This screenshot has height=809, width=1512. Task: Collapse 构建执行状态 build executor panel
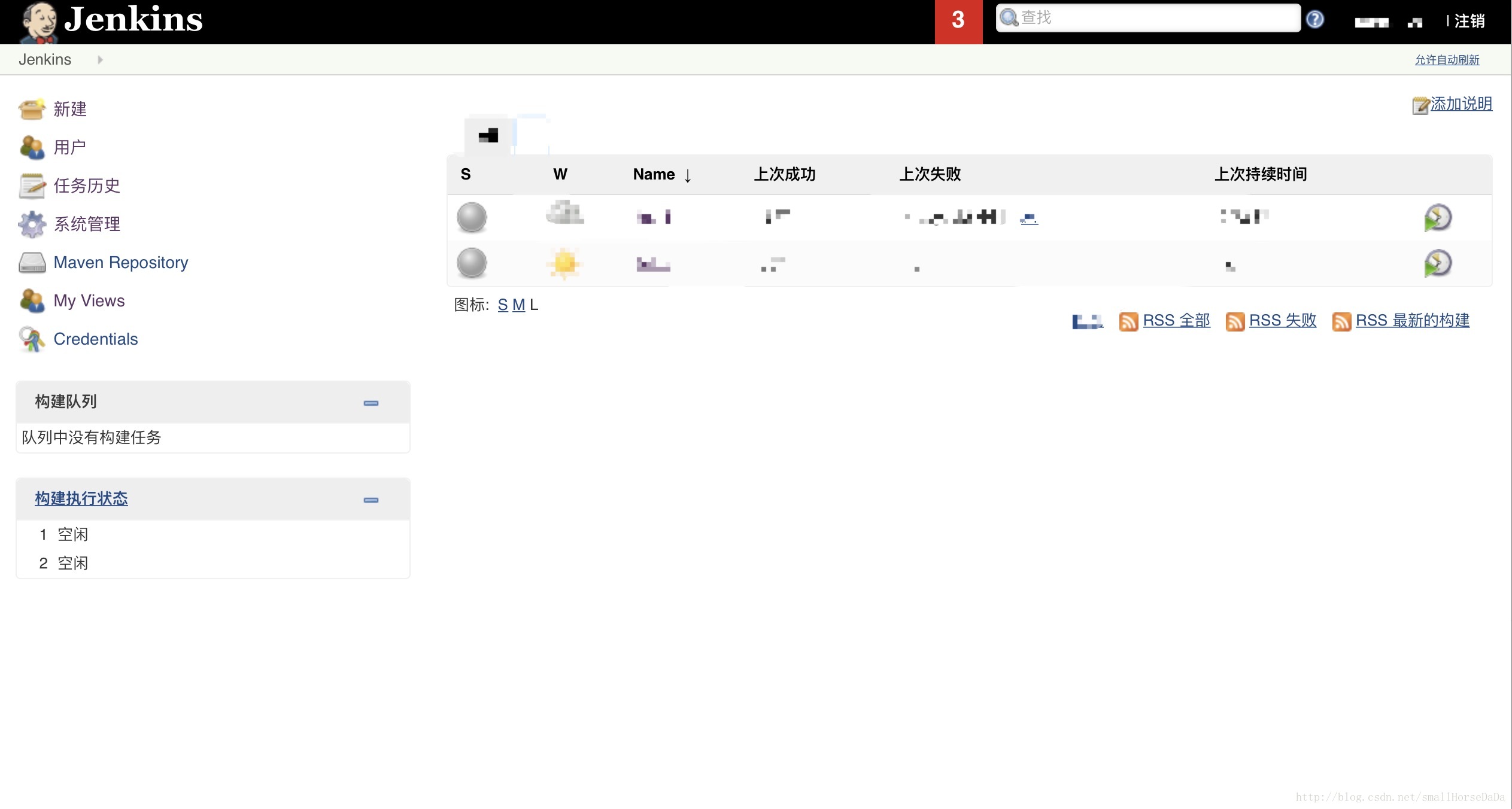371,499
